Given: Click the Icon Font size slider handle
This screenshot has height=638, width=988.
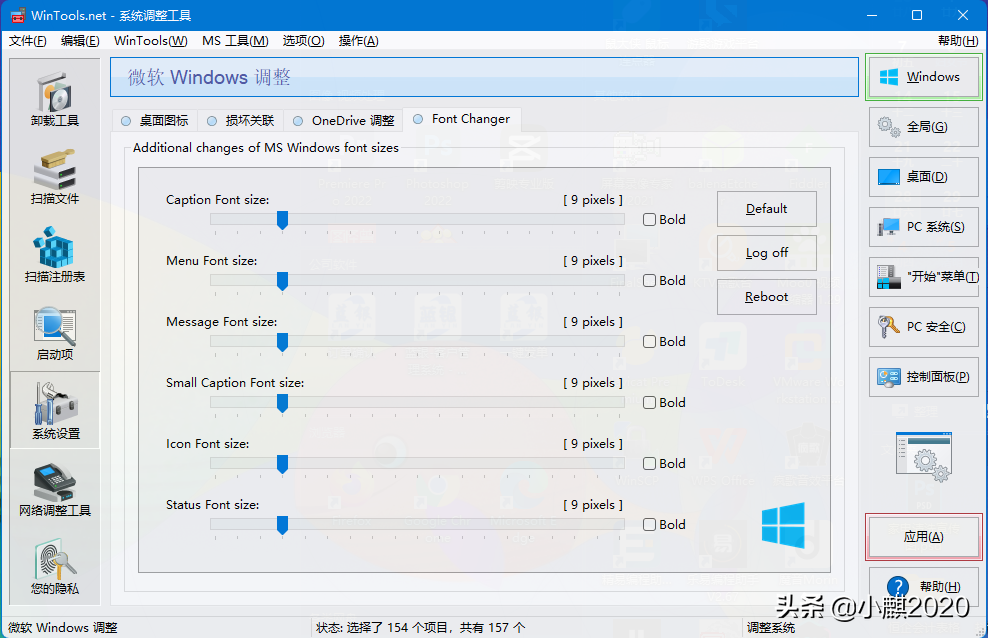Looking at the screenshot, I should (282, 465).
